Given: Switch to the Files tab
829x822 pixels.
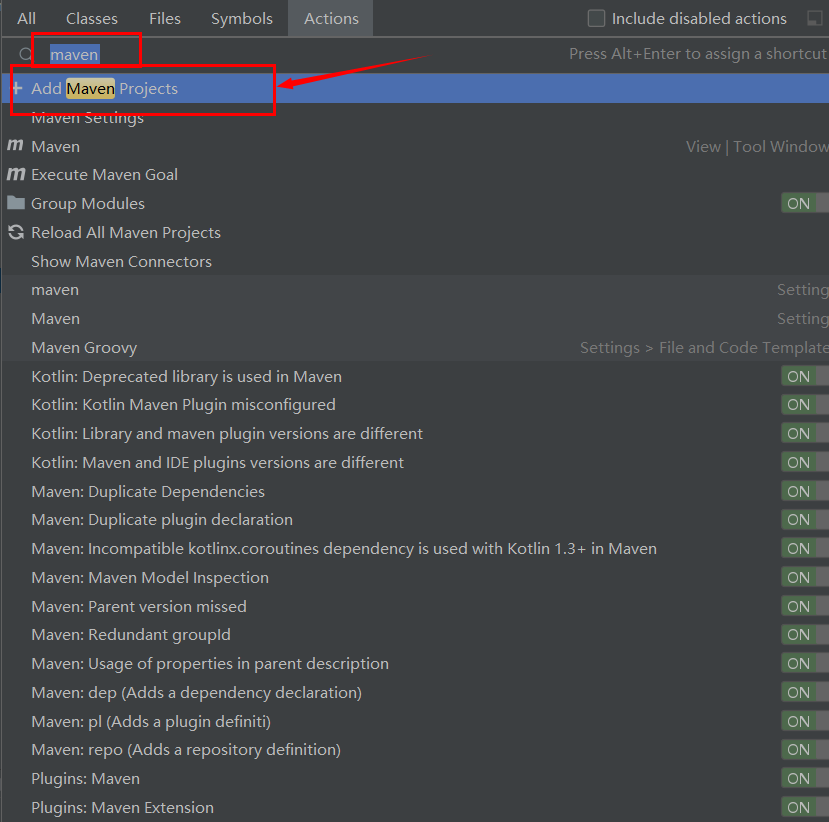Looking at the screenshot, I should (x=164, y=19).
